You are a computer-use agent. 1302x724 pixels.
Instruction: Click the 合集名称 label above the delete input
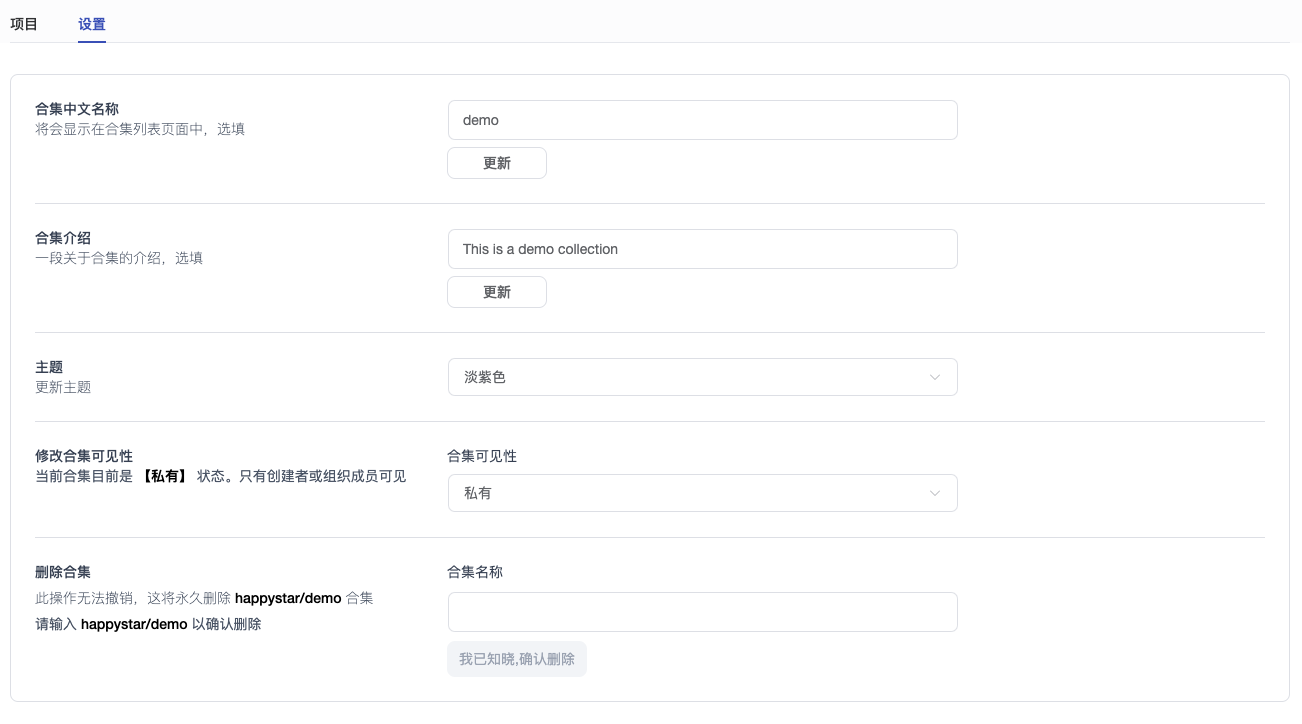(475, 572)
